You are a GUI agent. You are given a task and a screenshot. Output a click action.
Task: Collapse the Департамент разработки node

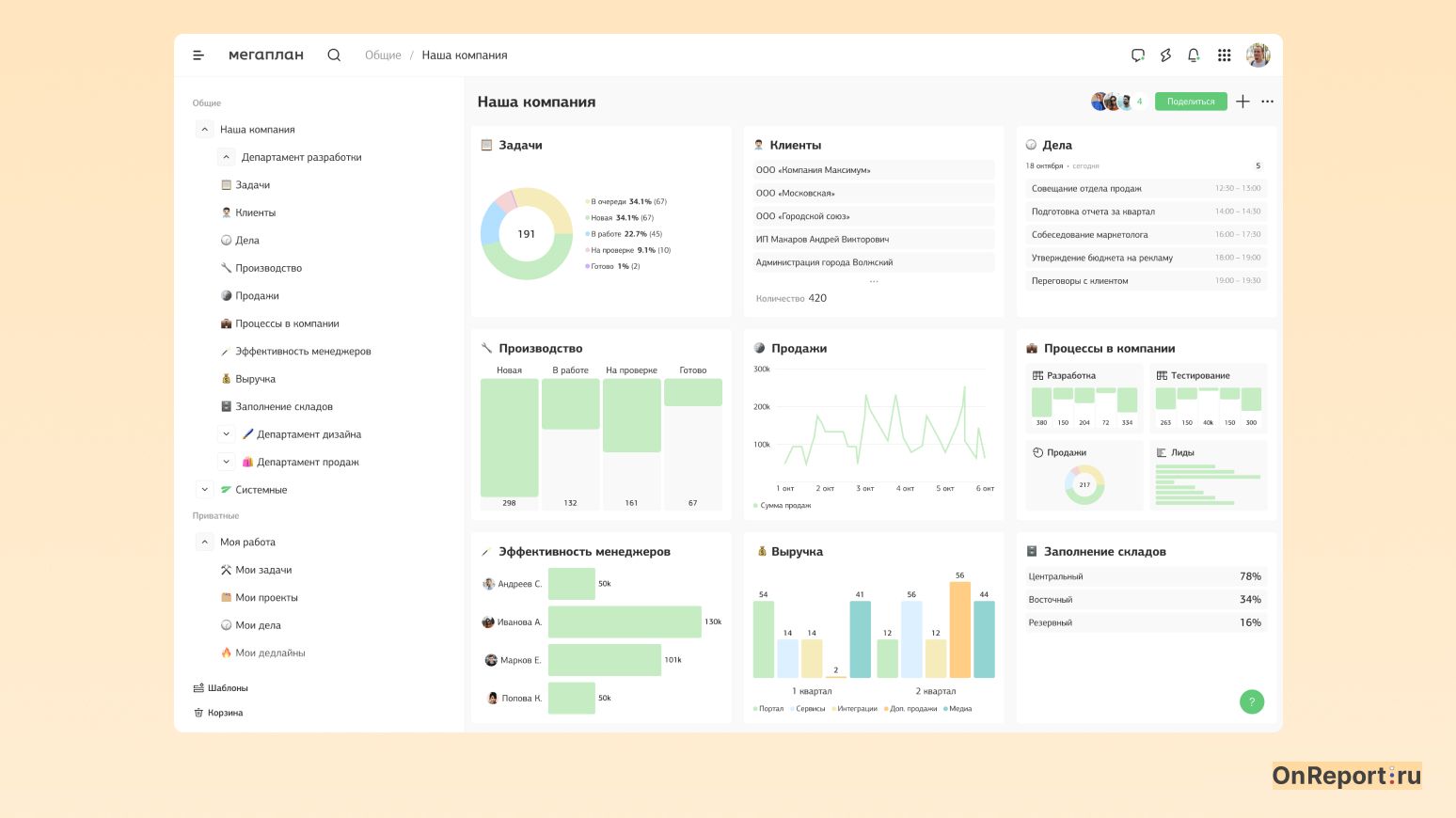tap(226, 157)
